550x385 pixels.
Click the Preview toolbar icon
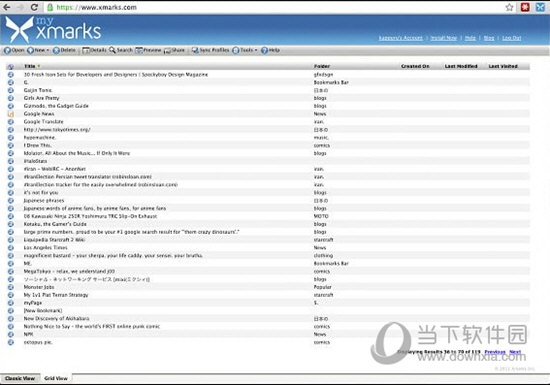[x=139, y=50]
